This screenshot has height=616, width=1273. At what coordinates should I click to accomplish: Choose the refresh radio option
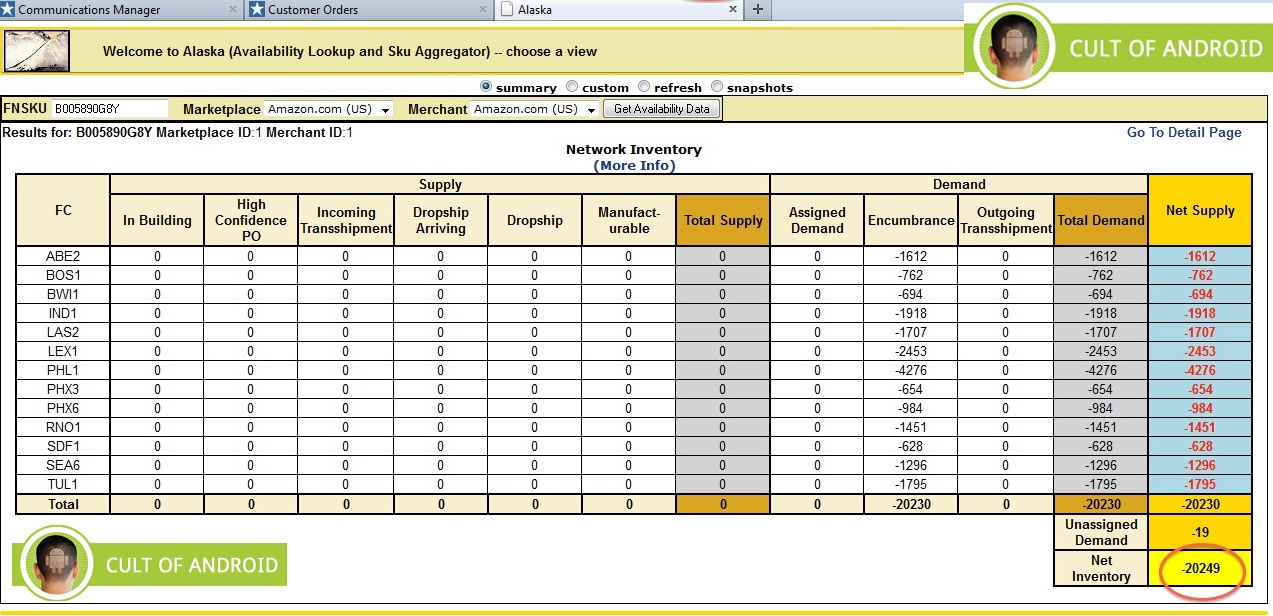[x=644, y=87]
